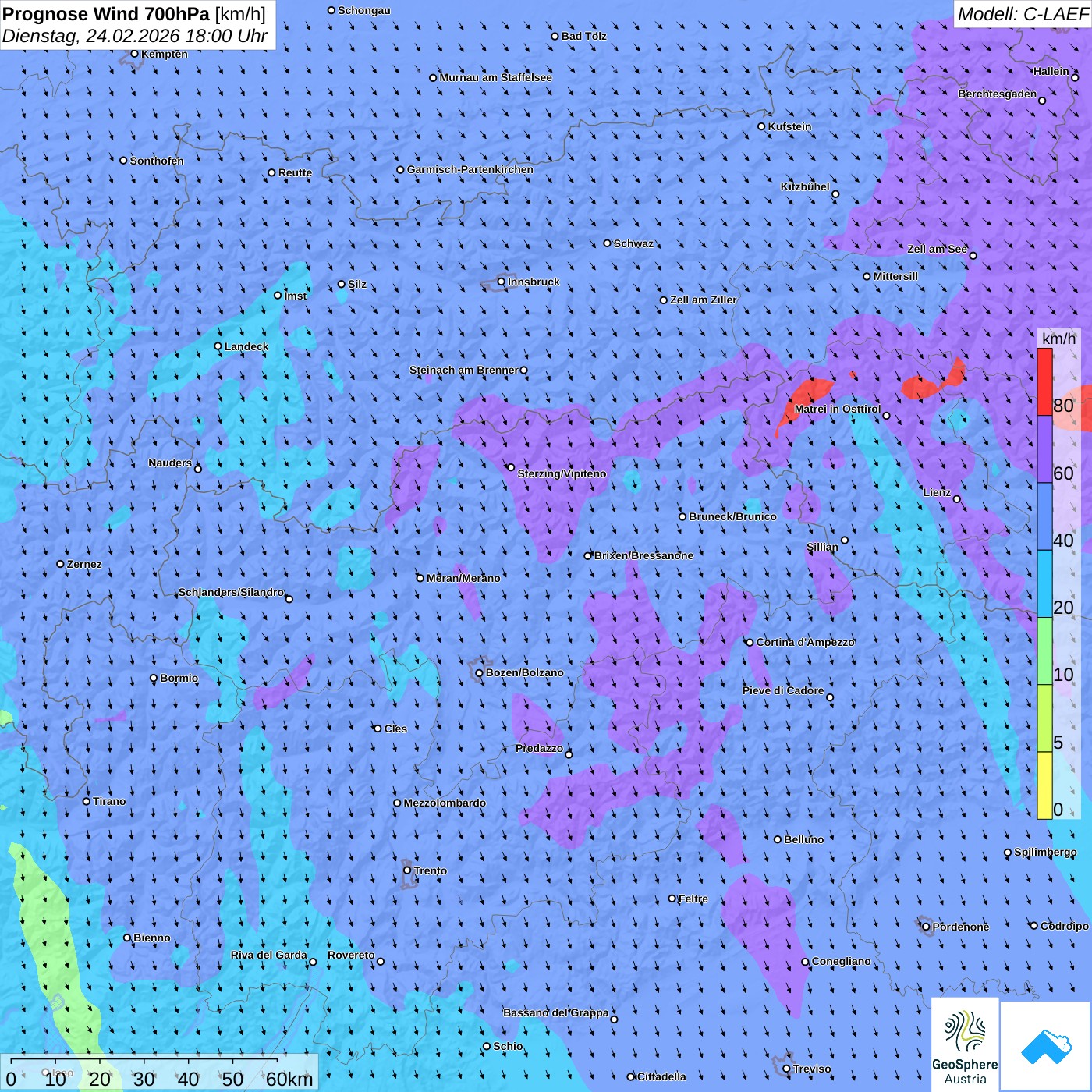Click the Feltre city label

click(693, 899)
